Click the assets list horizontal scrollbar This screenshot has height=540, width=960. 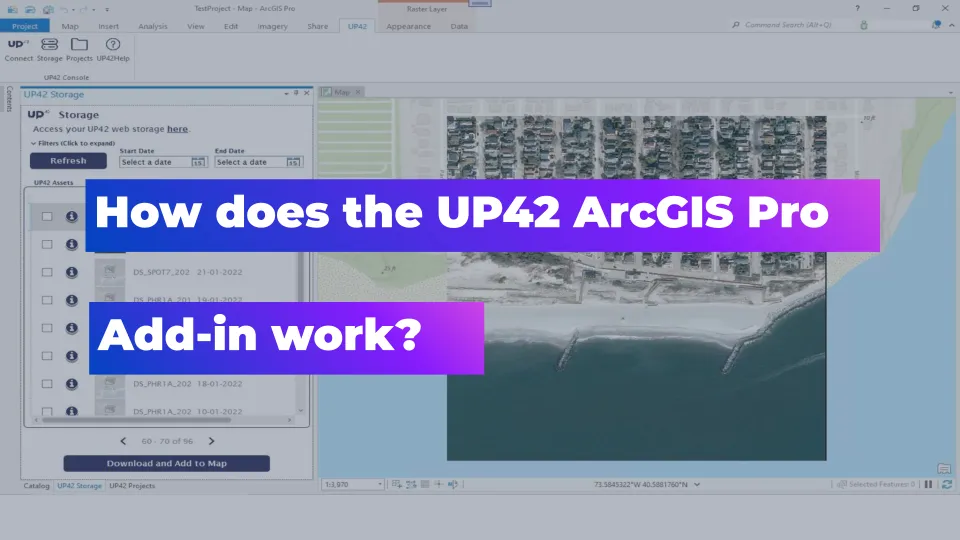coord(137,420)
